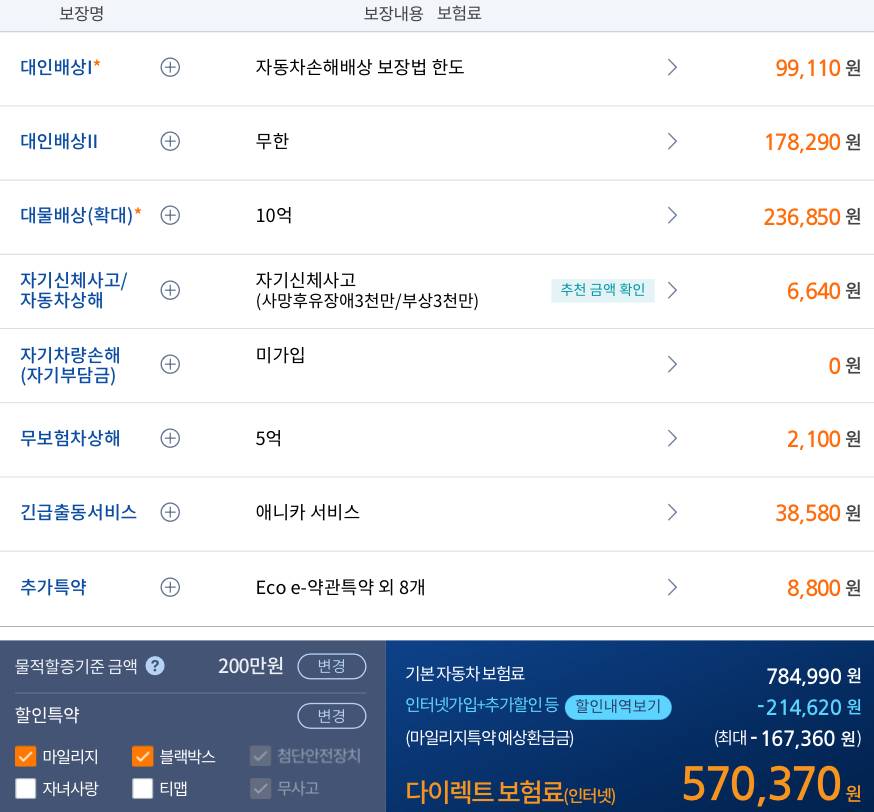Click the plus icon beside 무보험차상해

coord(170,438)
